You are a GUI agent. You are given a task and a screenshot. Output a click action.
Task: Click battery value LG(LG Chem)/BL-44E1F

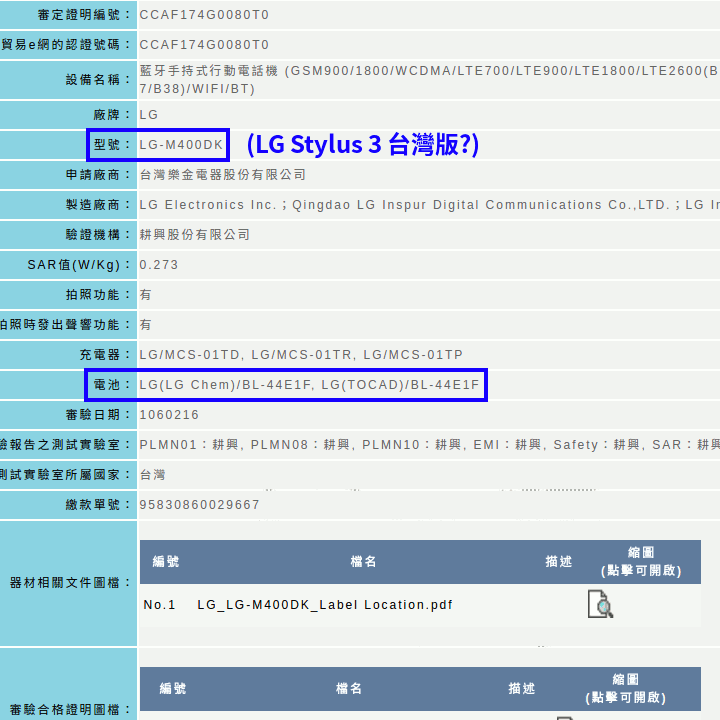(x=225, y=384)
